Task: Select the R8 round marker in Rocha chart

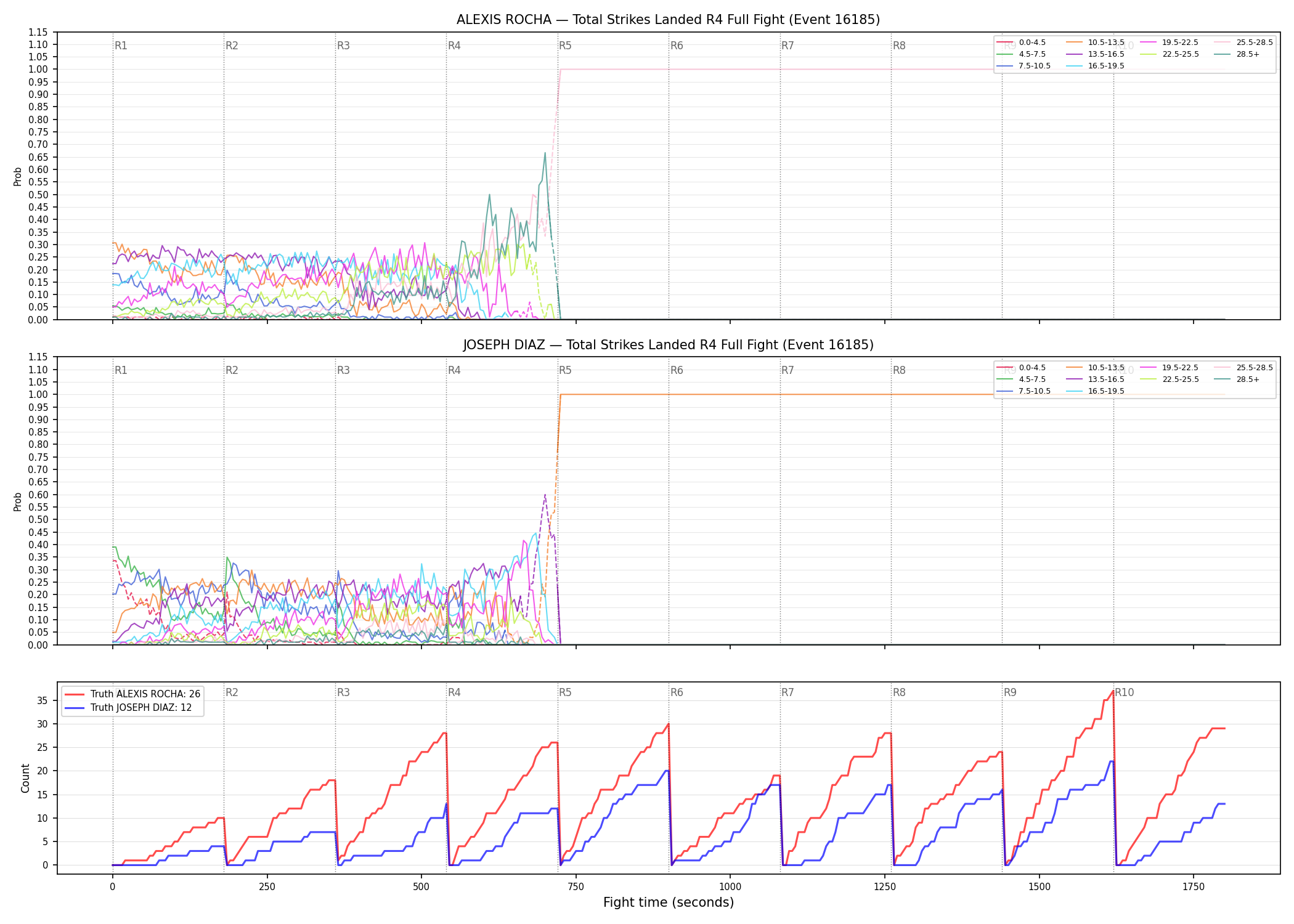Action: (899, 46)
